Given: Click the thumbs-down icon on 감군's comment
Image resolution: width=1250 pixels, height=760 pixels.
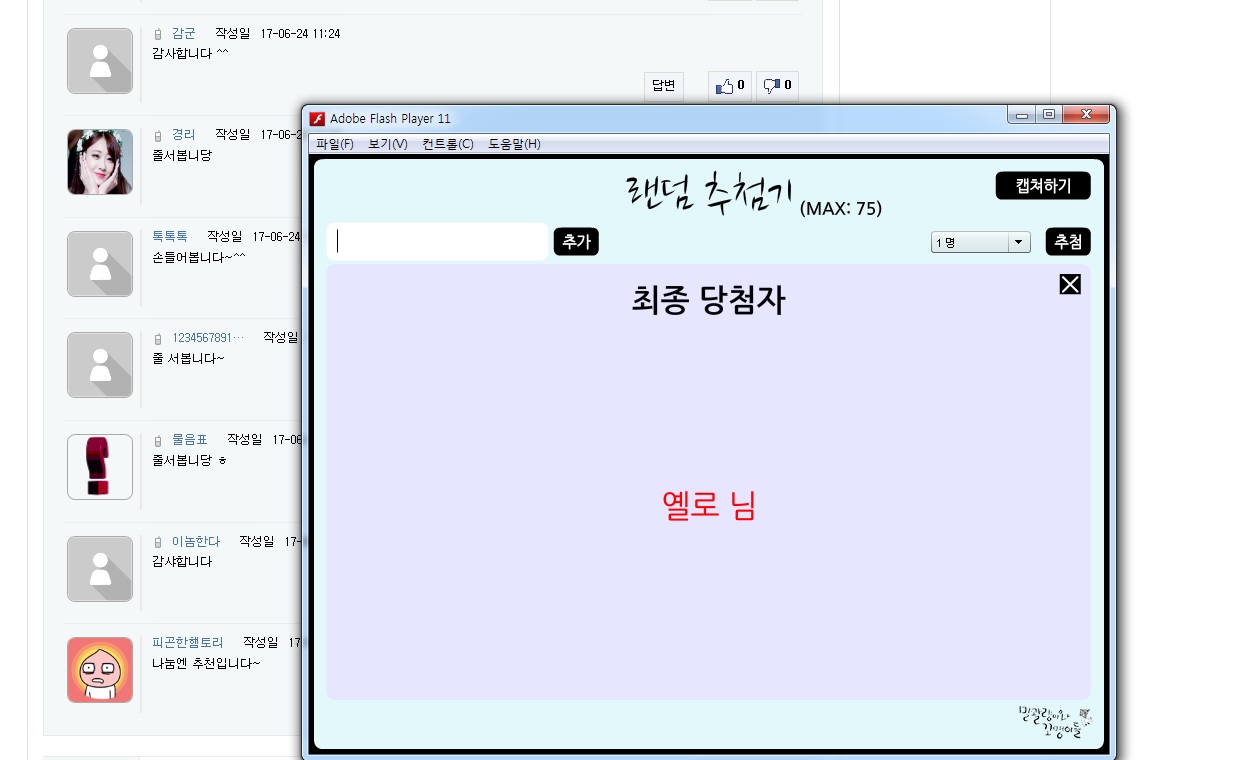Looking at the screenshot, I should [x=772, y=87].
